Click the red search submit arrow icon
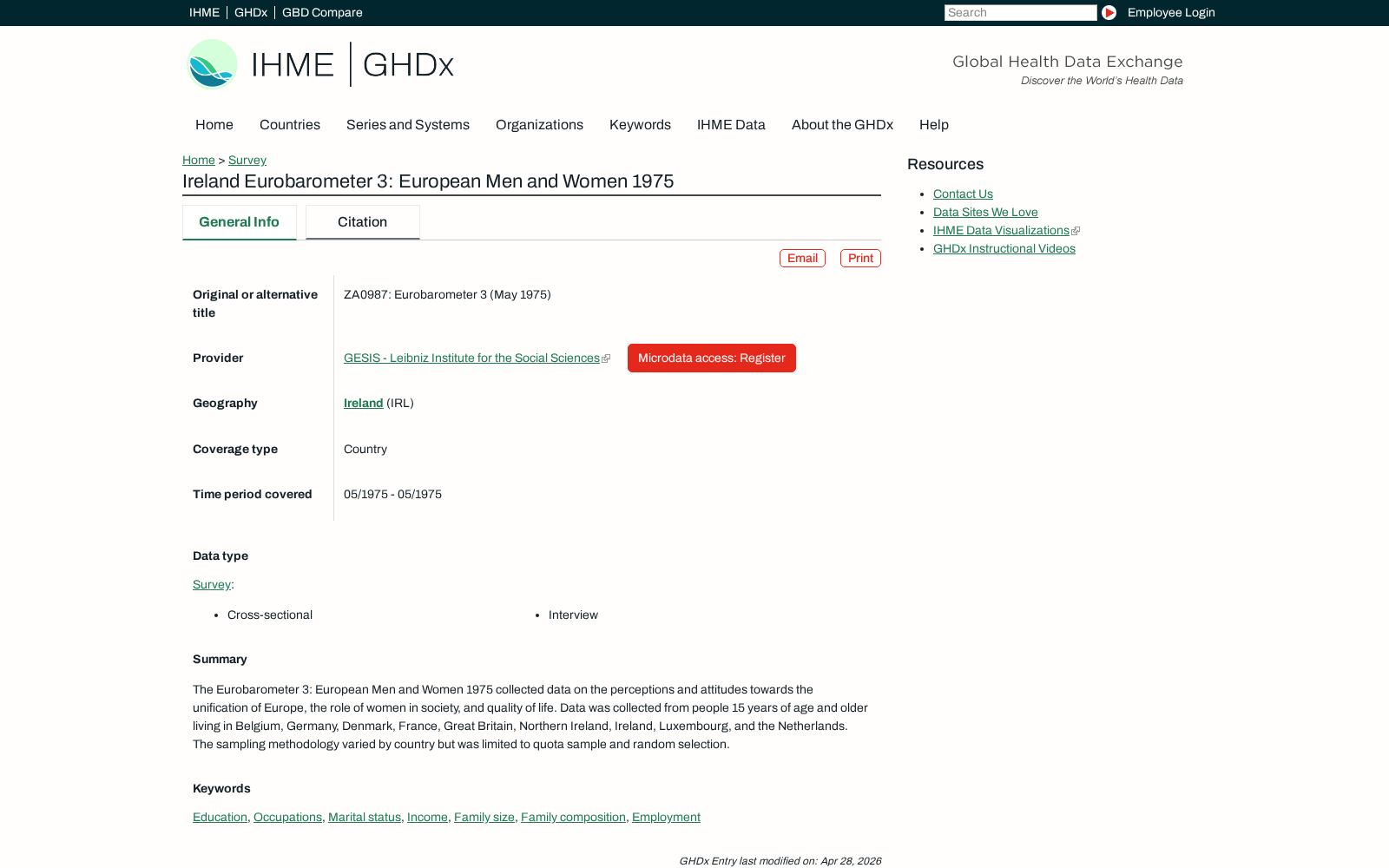The image size is (1389, 868). tap(1109, 12)
